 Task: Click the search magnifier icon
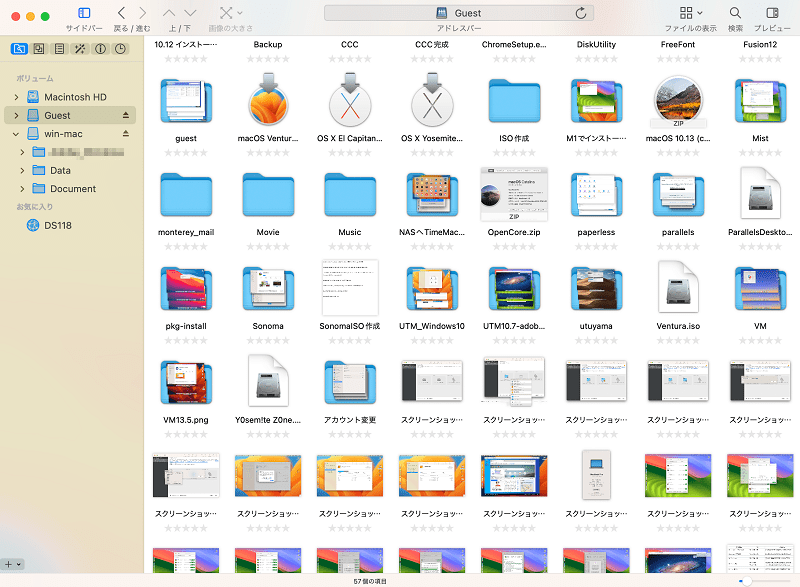coord(735,13)
